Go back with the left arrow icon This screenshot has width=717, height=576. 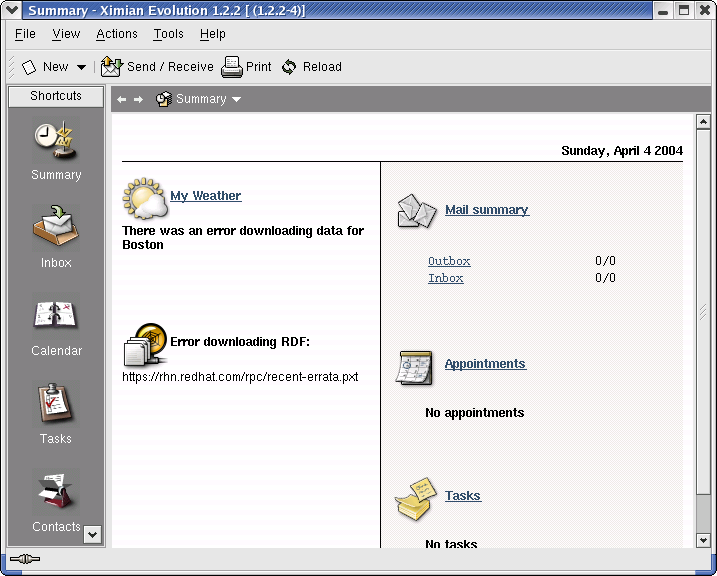click(122, 99)
